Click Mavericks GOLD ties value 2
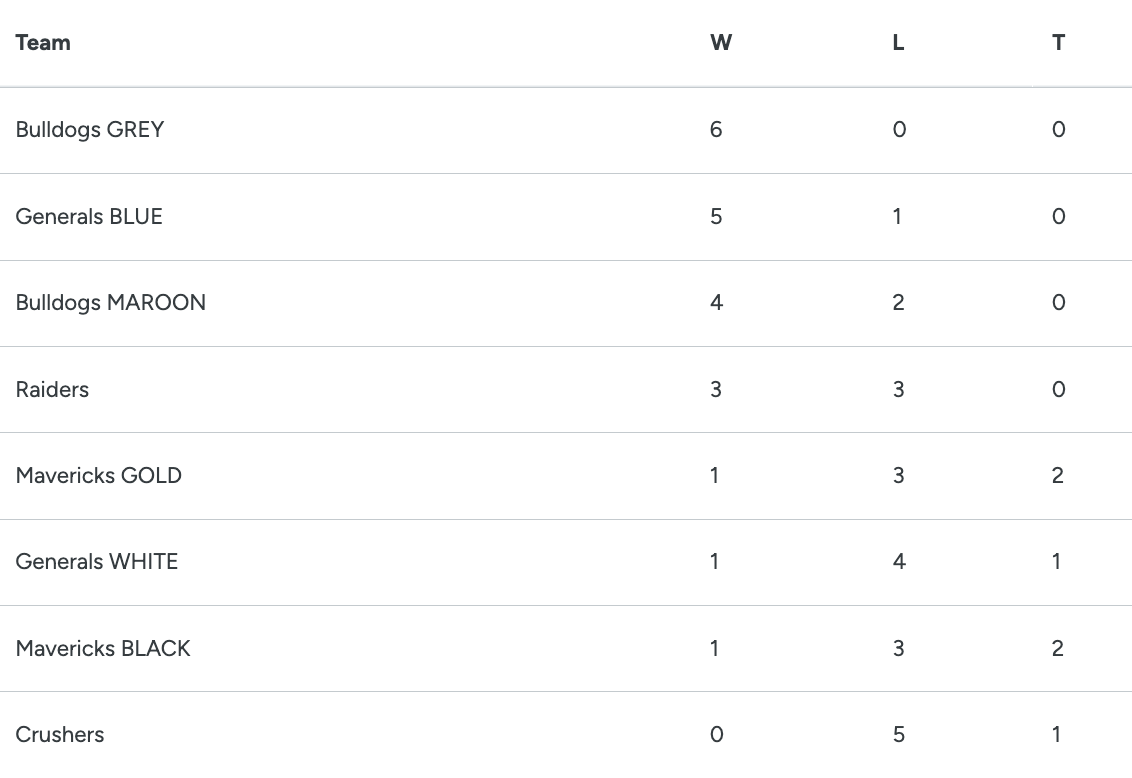Screen dimensions: 1132x778 pos(1058,476)
